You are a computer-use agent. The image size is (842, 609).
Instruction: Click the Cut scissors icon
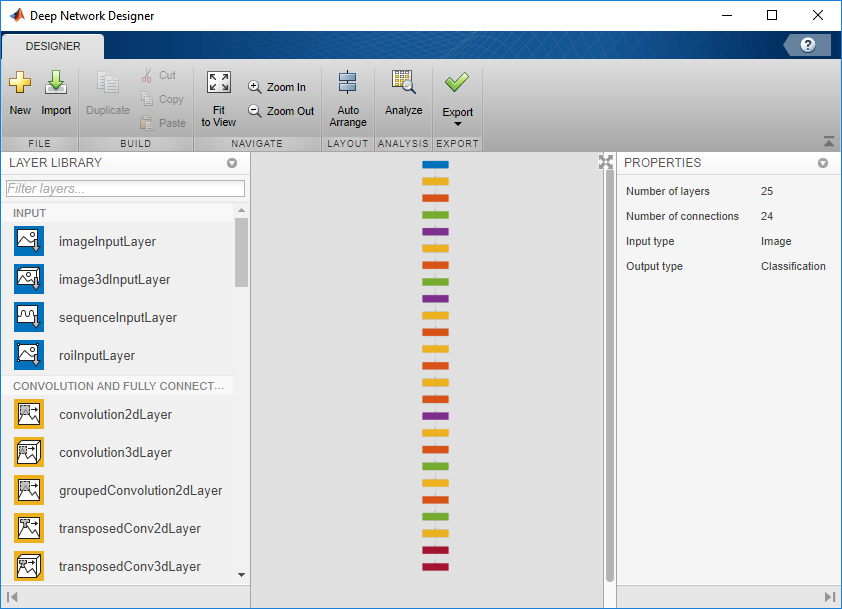pyautogui.click(x=147, y=75)
